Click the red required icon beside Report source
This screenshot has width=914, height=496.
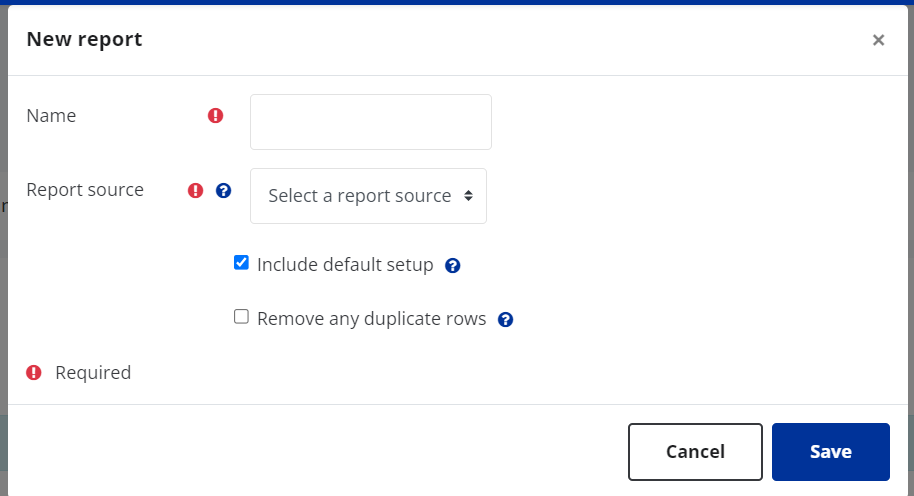[195, 191]
